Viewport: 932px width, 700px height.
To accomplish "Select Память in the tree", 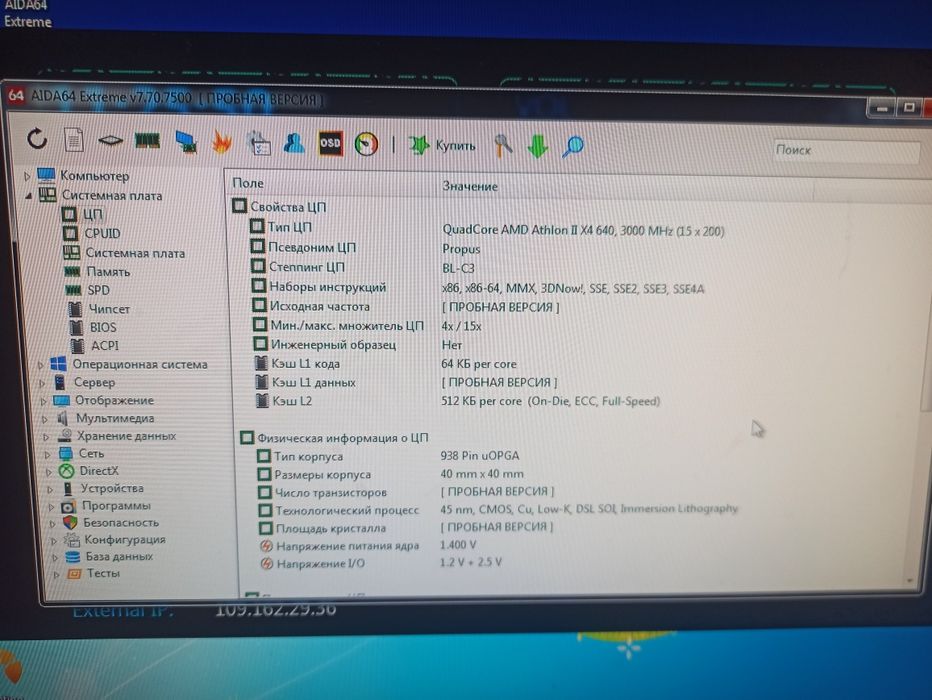I will click(108, 272).
